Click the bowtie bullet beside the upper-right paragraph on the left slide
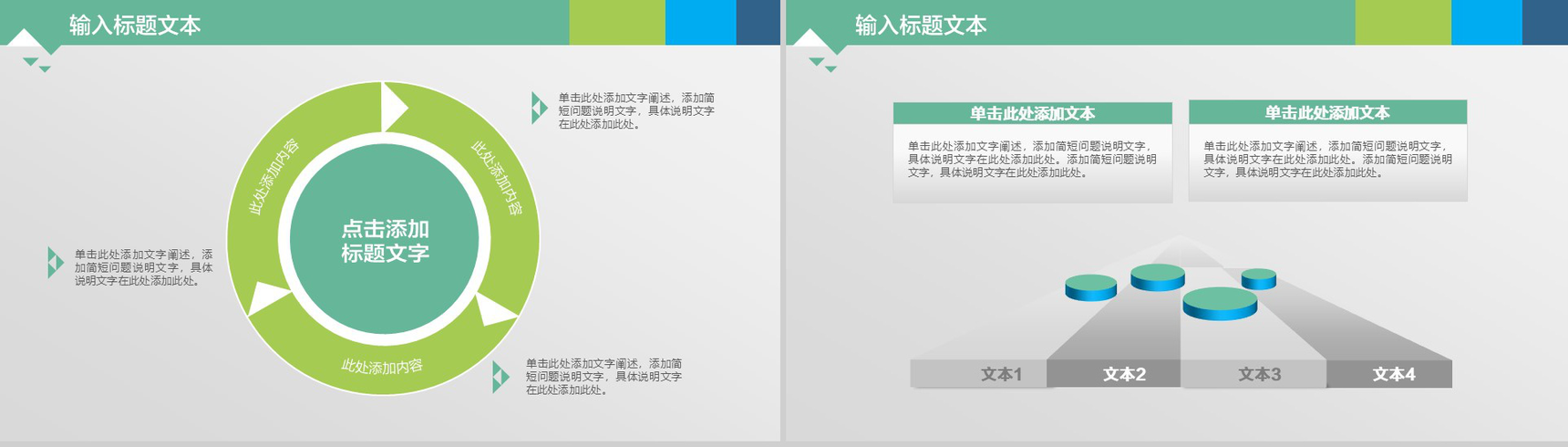Viewport: 1568px width, 447px height. pos(539,108)
